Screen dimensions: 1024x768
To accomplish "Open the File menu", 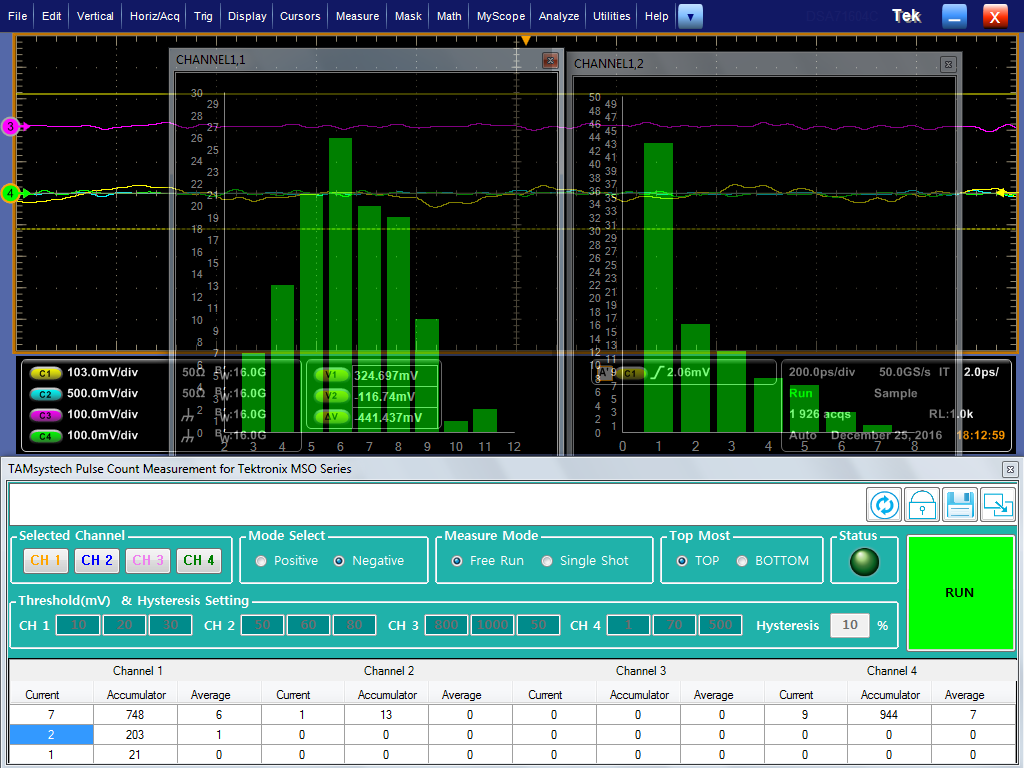I will click(x=18, y=16).
